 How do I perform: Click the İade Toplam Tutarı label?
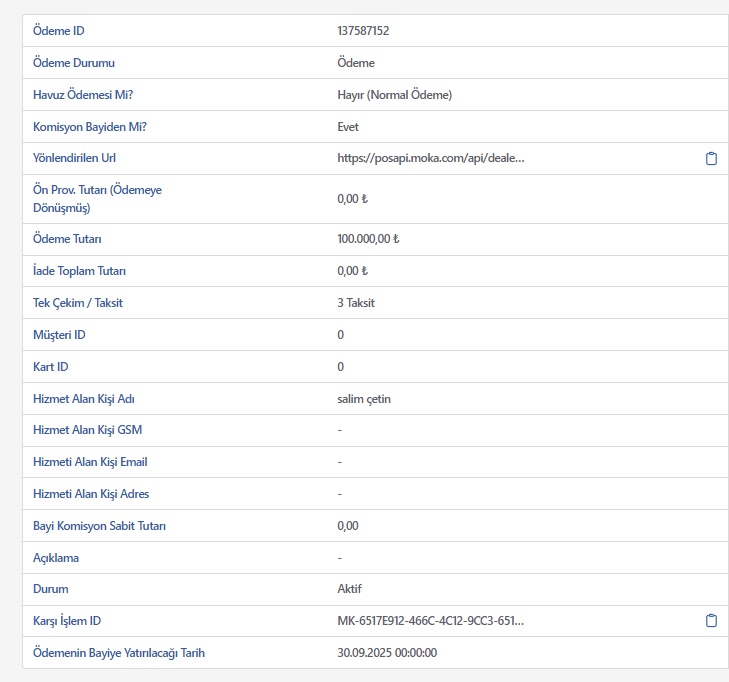pyautogui.click(x=80, y=271)
